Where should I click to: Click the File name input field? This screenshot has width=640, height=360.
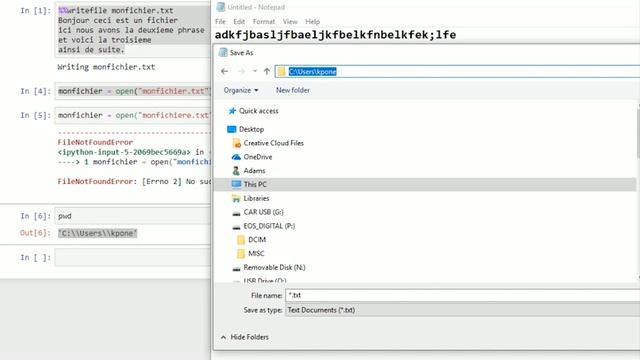coord(462,296)
